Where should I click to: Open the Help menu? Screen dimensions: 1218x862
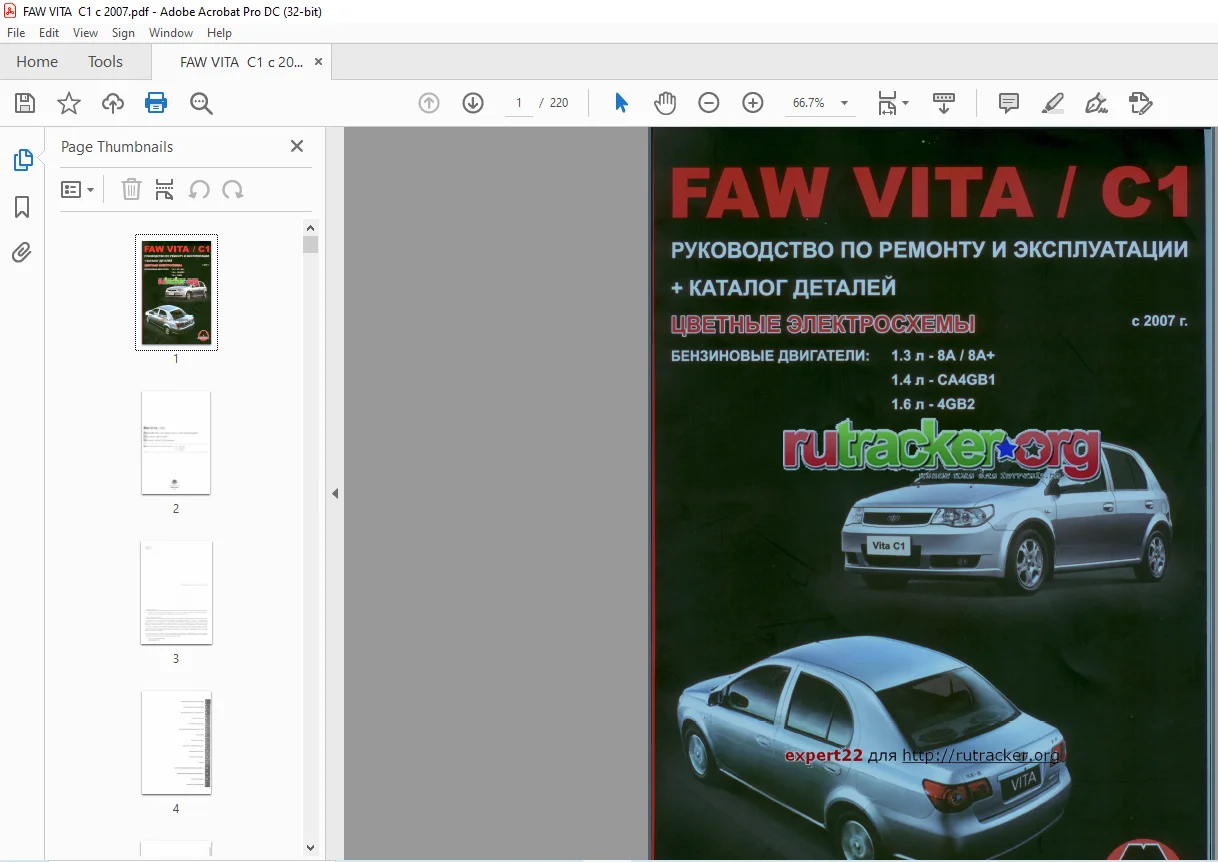pos(219,33)
